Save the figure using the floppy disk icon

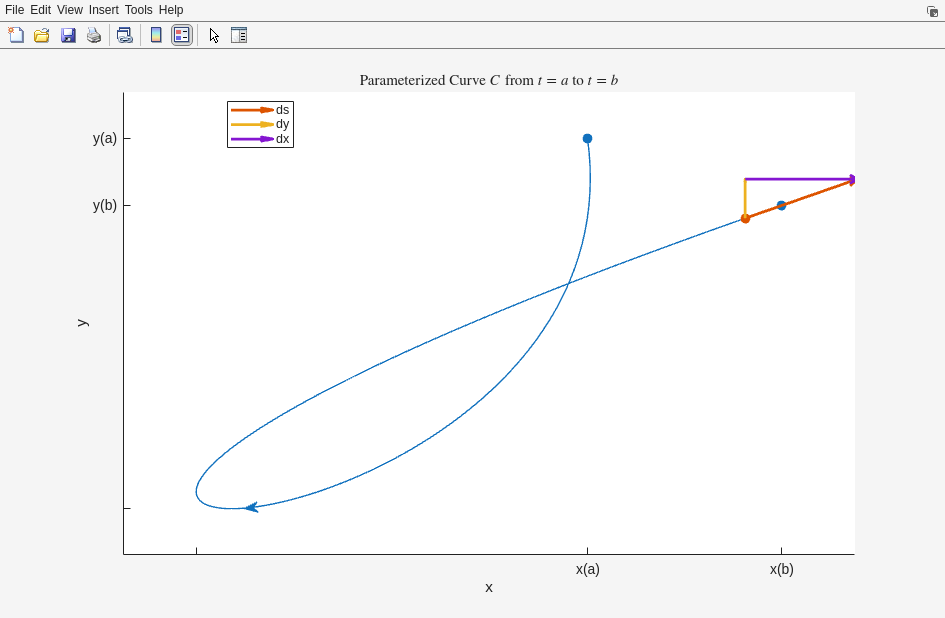tap(68, 35)
